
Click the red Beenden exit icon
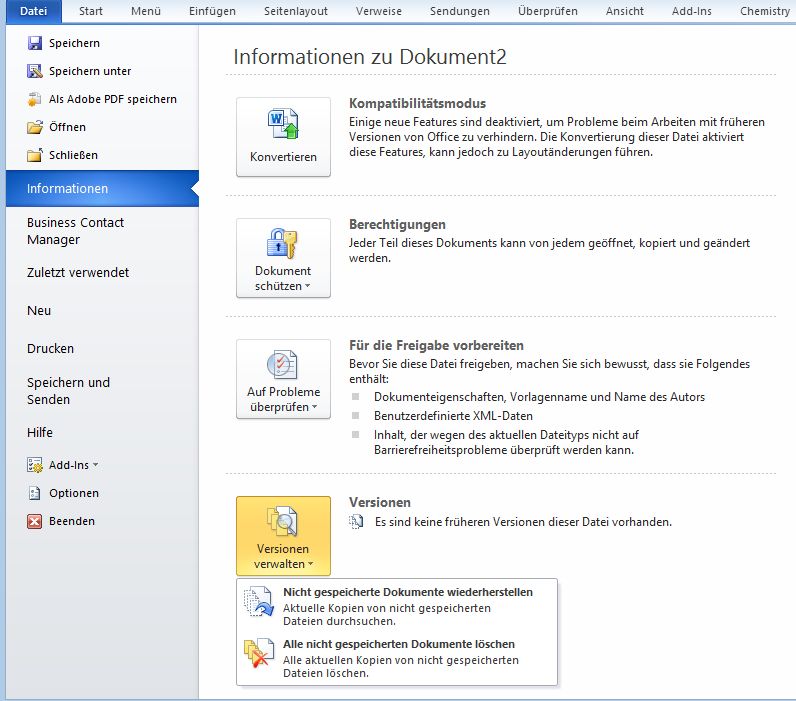coord(35,521)
